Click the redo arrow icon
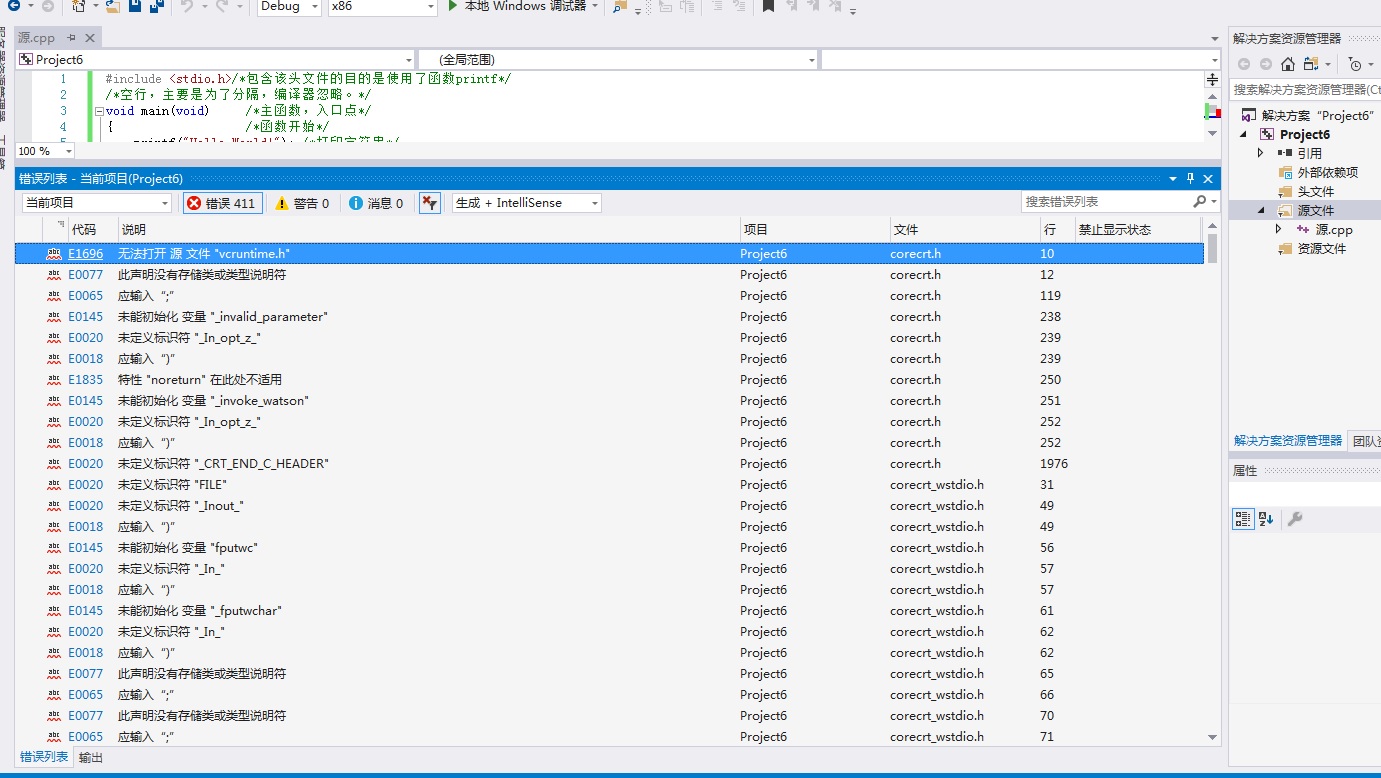This screenshot has width=1381, height=778. pyautogui.click(x=222, y=6)
